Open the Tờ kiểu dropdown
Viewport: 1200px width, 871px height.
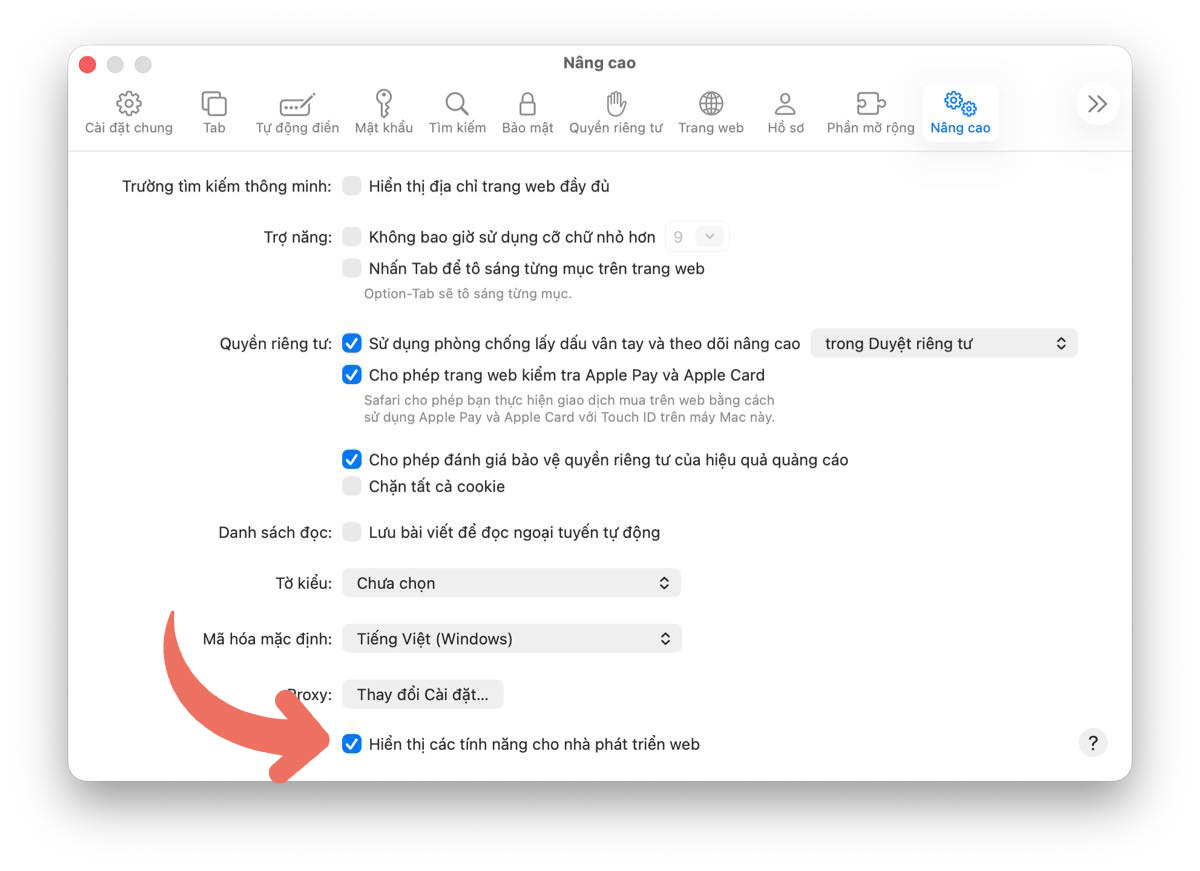coord(511,582)
